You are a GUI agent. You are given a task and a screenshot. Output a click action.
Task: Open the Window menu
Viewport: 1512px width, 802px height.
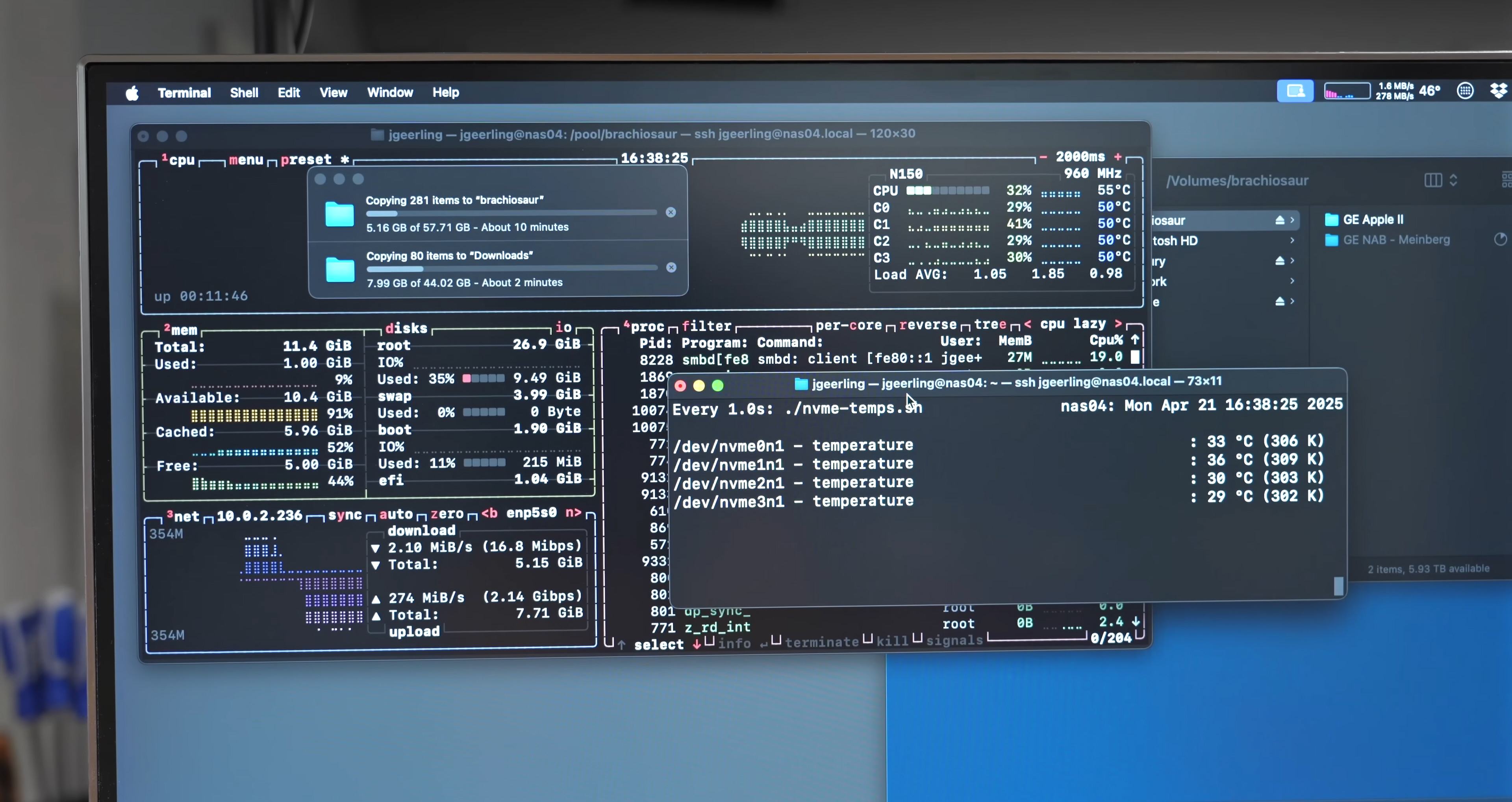pyautogui.click(x=390, y=93)
